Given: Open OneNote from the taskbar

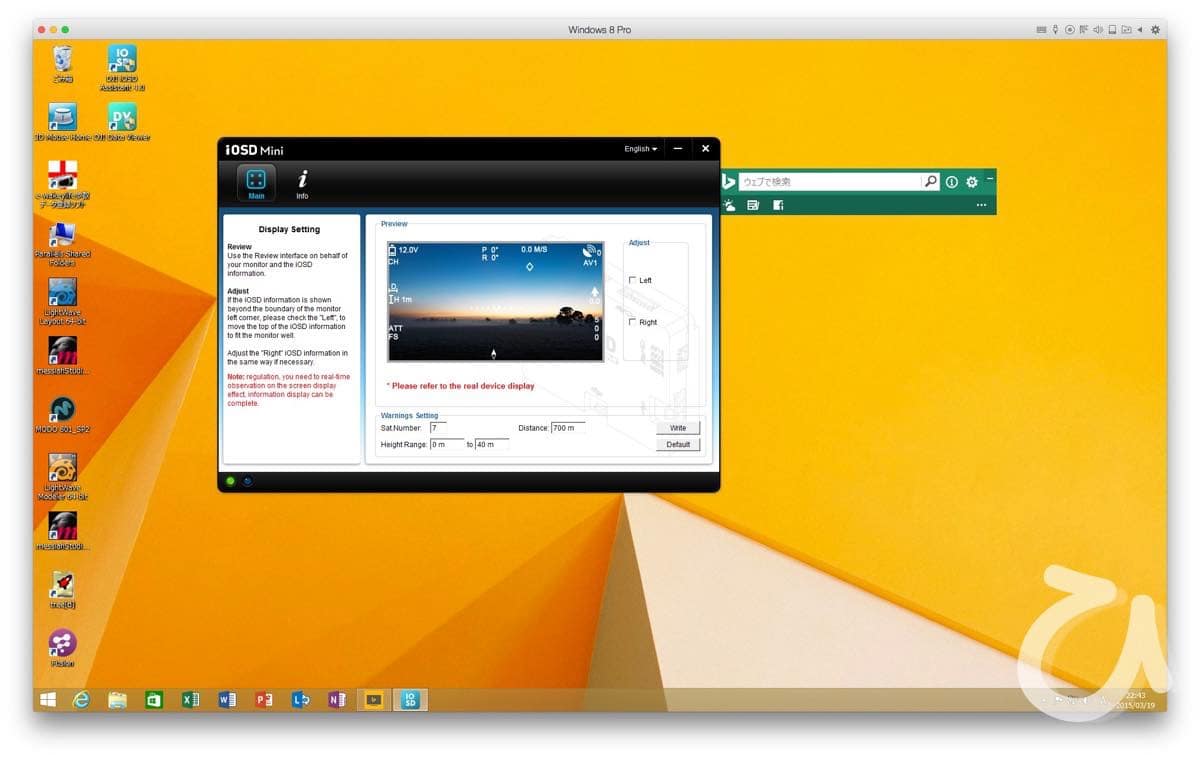Looking at the screenshot, I should coord(336,700).
